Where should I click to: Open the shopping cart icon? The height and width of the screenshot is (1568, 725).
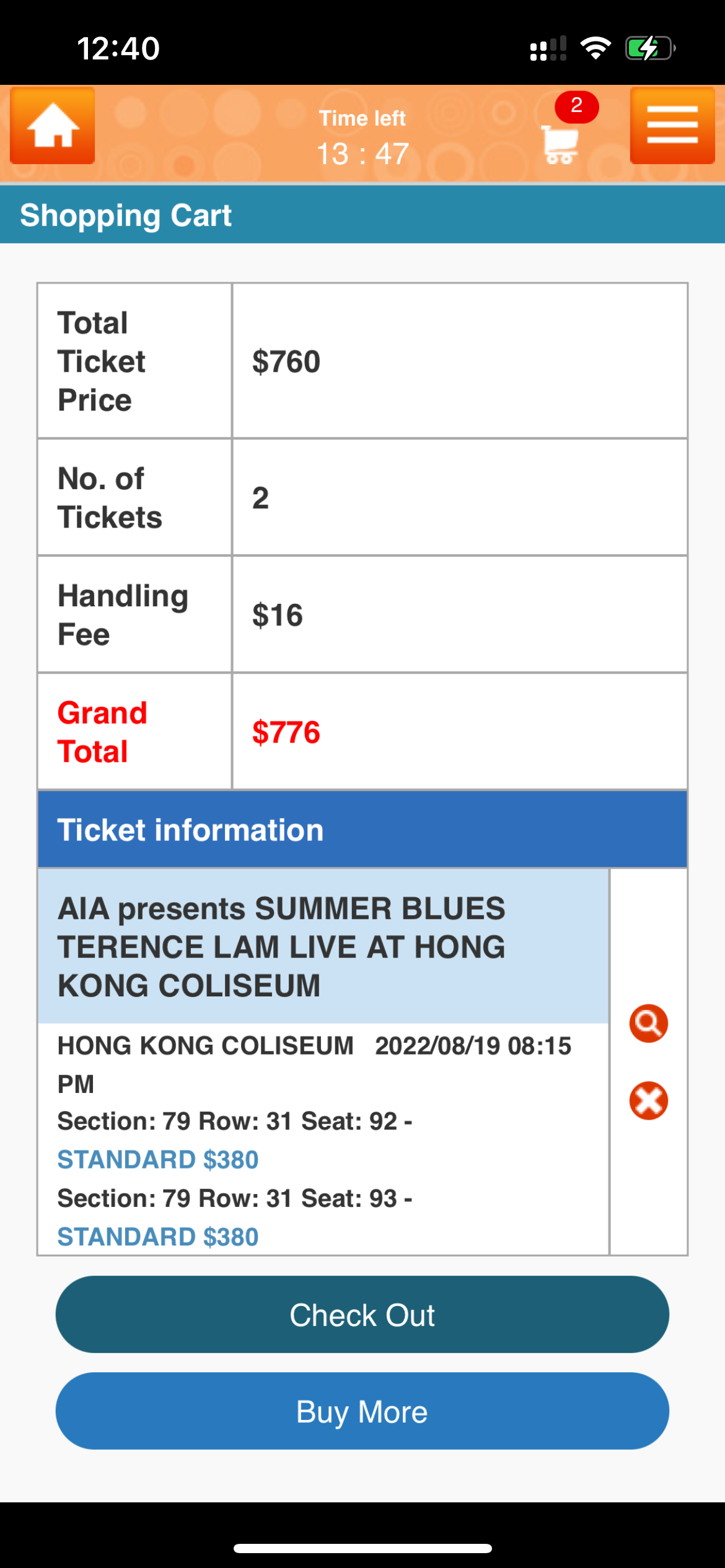560,144
